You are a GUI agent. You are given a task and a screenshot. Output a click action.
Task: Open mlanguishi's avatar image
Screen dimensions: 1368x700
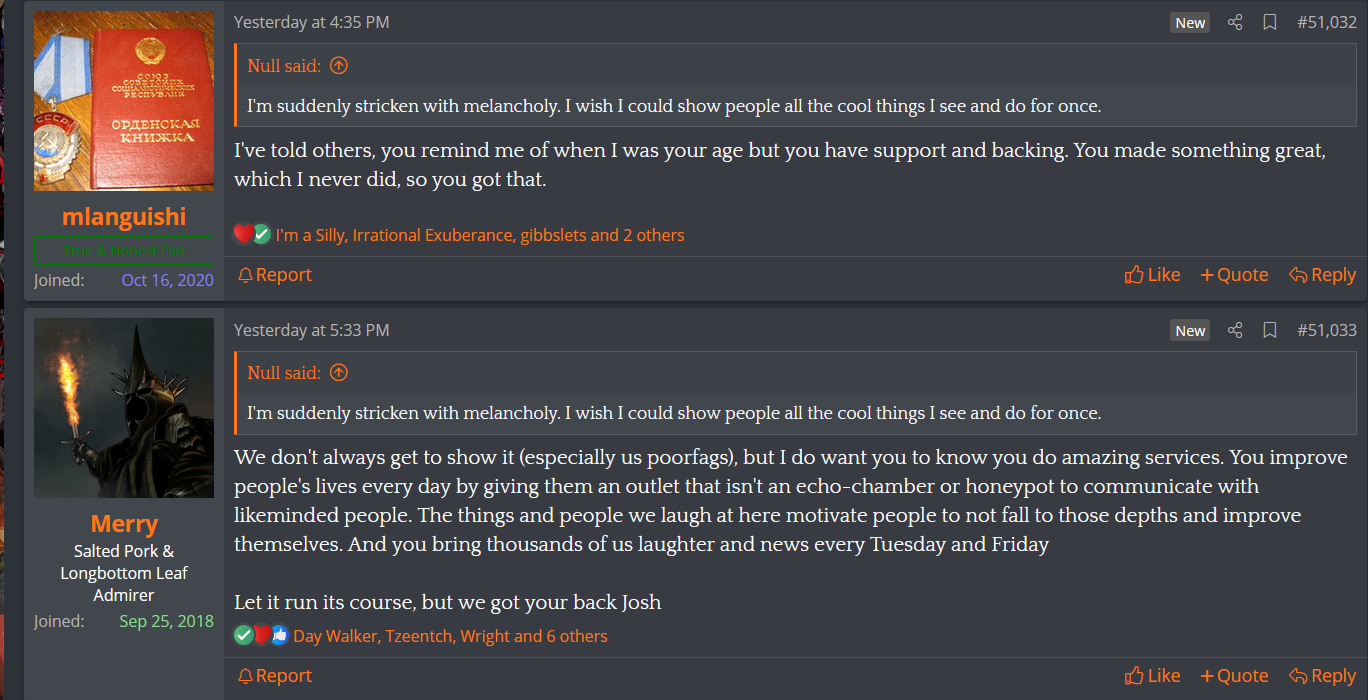[124, 101]
